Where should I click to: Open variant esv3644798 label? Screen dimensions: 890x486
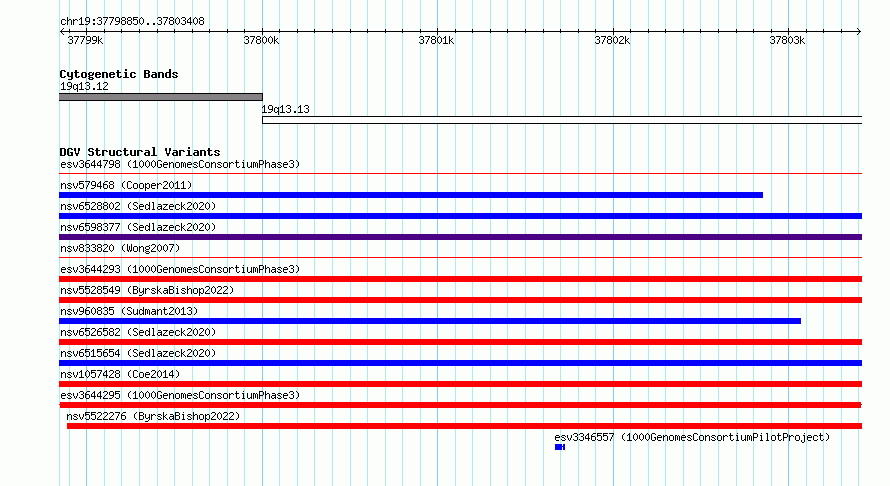180,164
